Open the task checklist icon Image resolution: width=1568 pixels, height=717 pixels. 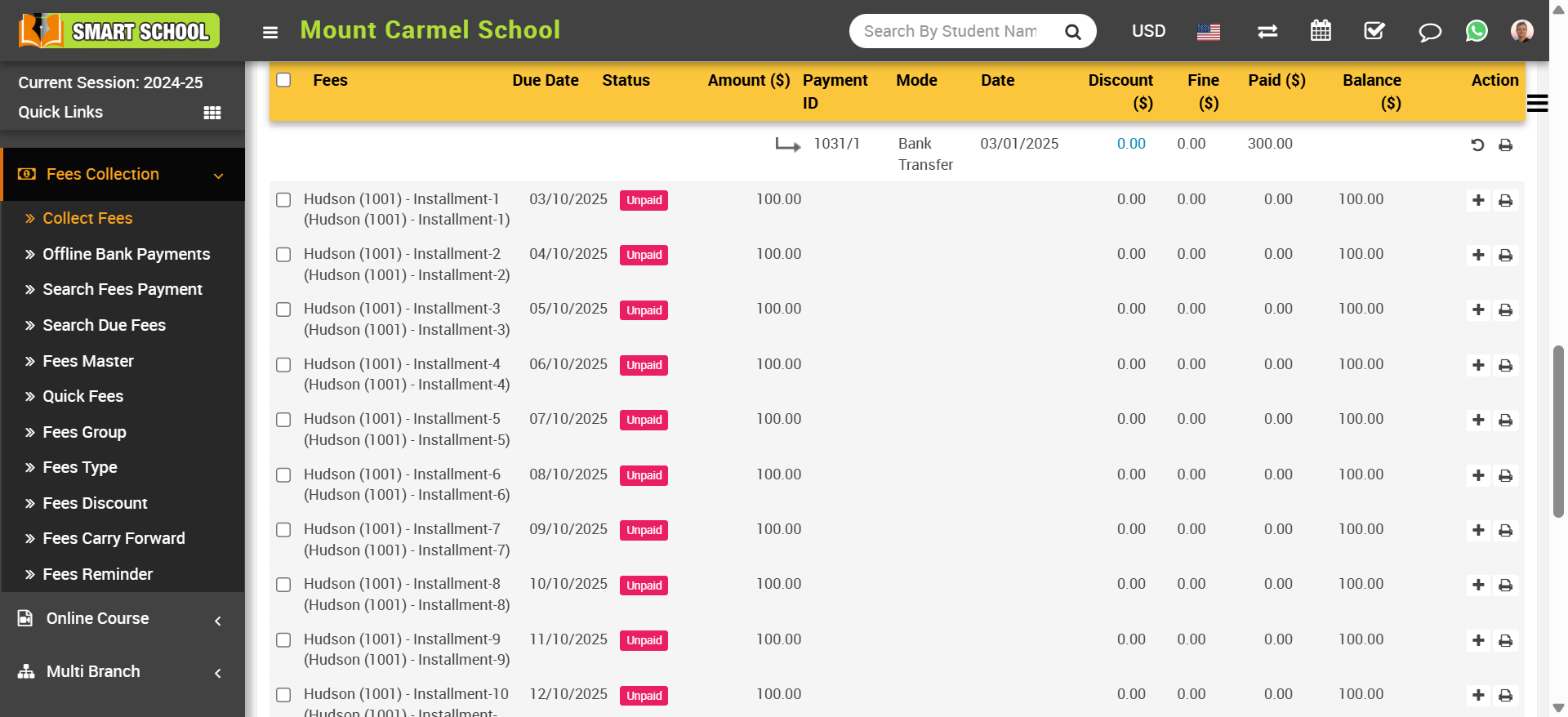point(1374,31)
